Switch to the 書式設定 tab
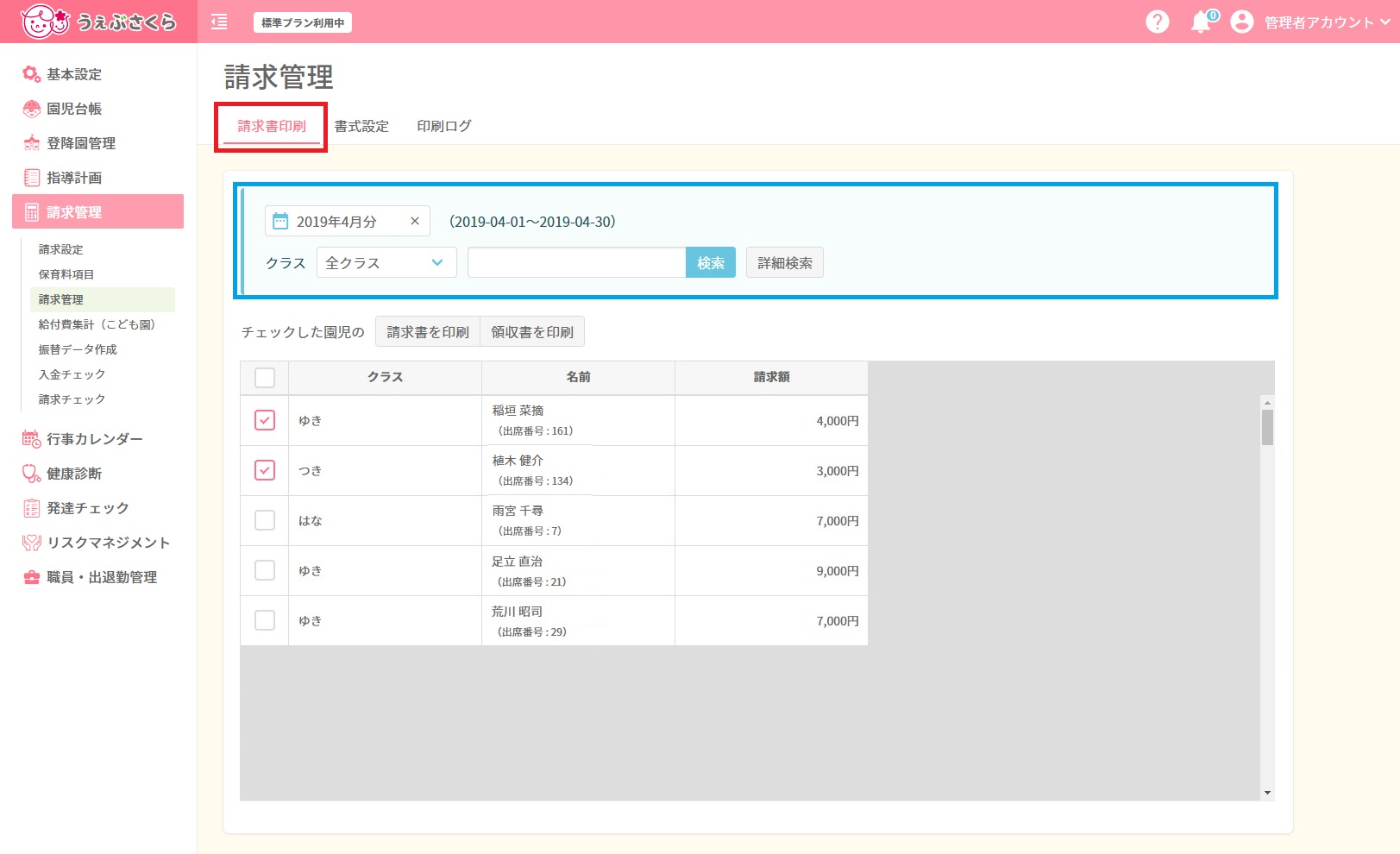 (361, 126)
